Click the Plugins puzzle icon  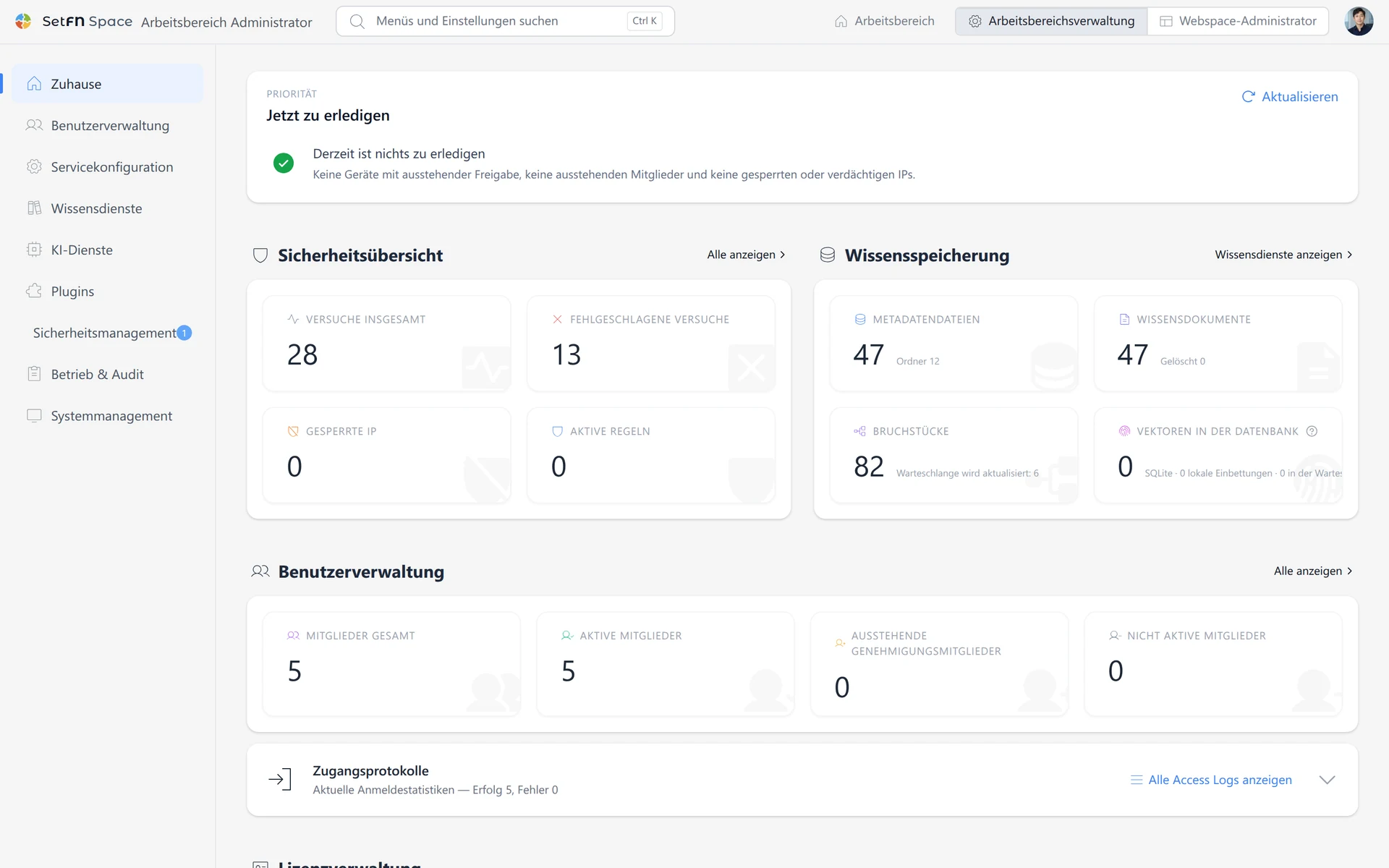34,291
